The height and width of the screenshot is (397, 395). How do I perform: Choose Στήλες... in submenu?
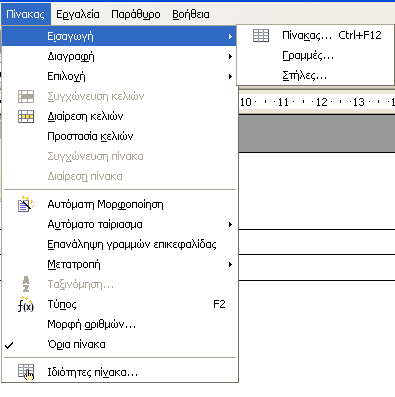pyautogui.click(x=315, y=76)
